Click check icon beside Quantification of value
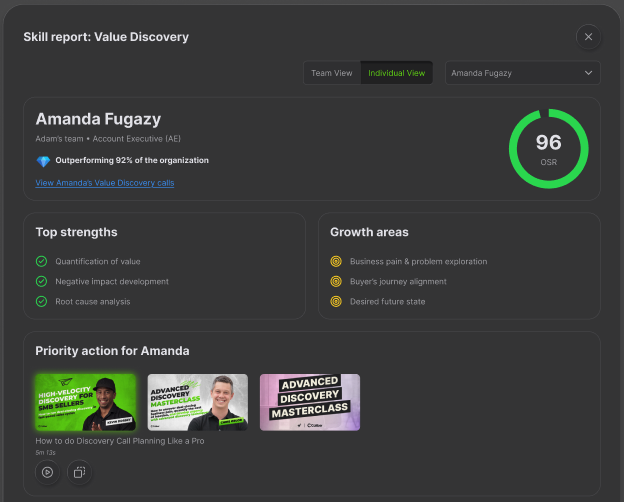Image resolution: width=624 pixels, height=502 pixels. point(41,262)
